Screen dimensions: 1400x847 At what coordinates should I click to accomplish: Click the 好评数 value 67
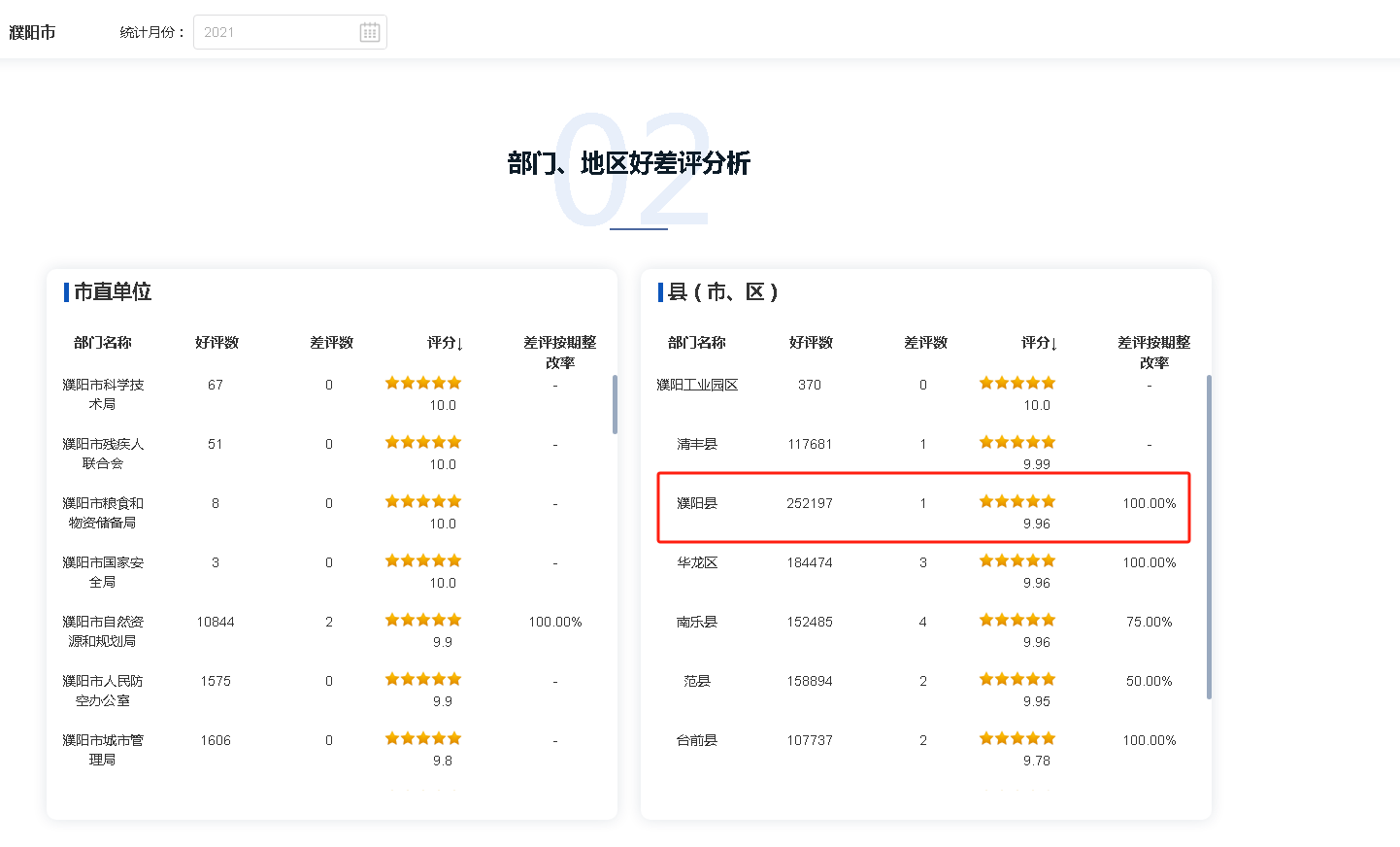(216, 386)
